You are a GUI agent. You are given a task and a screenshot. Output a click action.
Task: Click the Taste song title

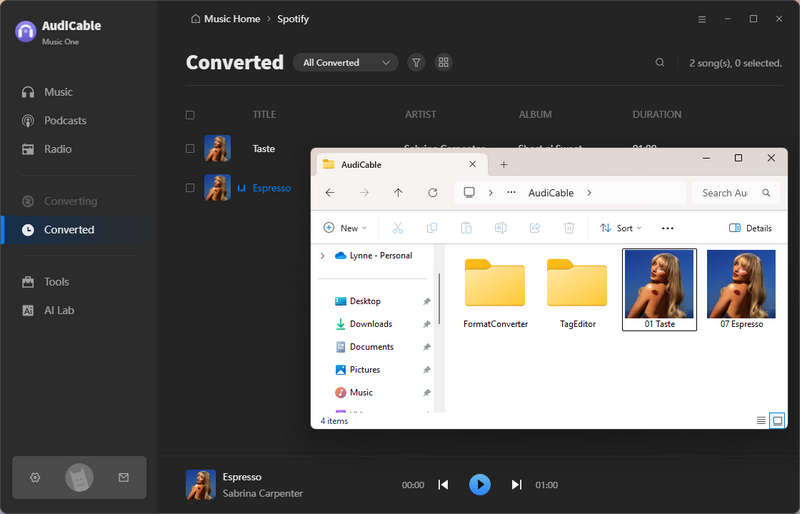coord(264,149)
